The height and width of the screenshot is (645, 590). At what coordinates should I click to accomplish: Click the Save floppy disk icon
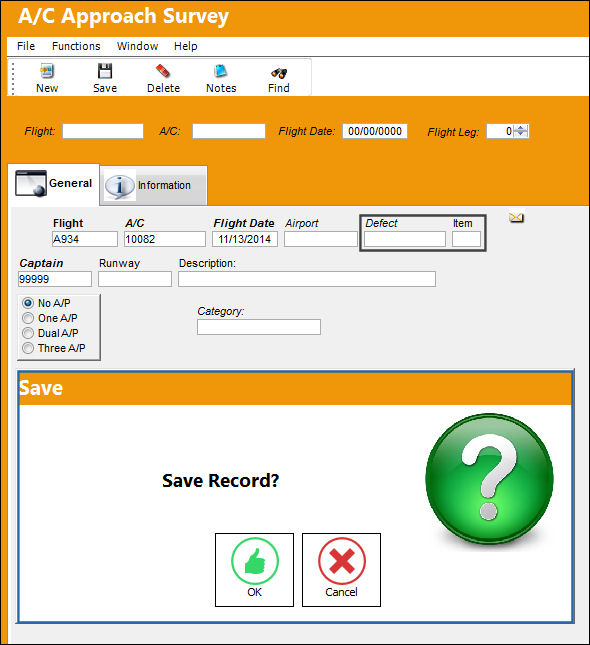(105, 71)
